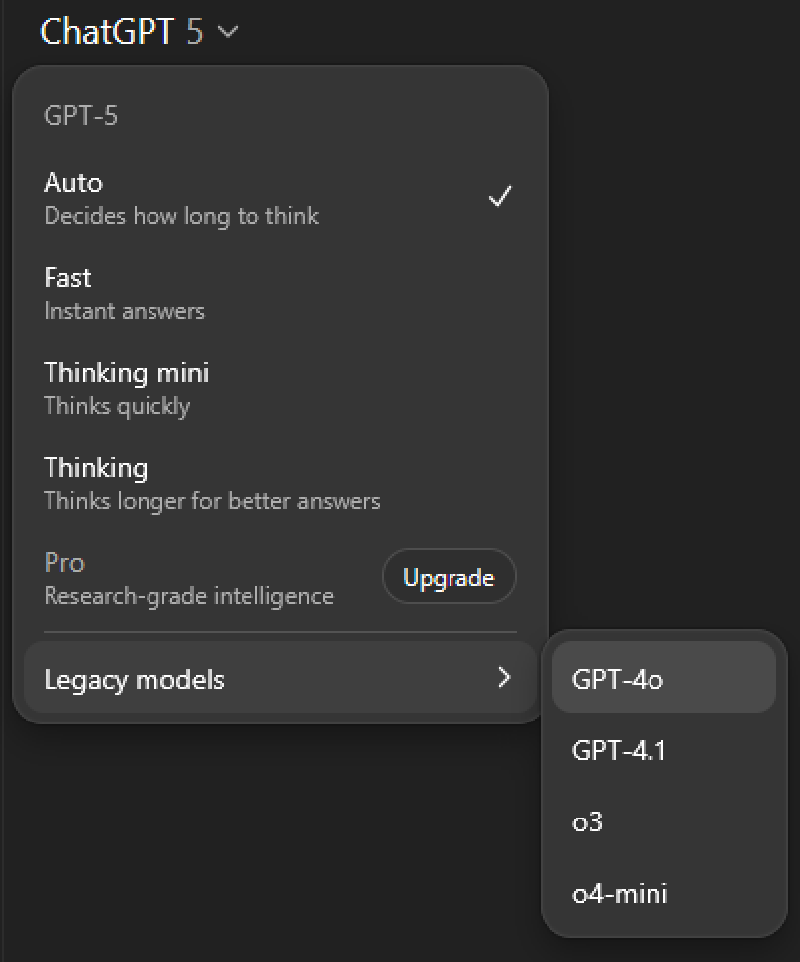Click the Pro research-grade intelligence entry

pos(189,579)
